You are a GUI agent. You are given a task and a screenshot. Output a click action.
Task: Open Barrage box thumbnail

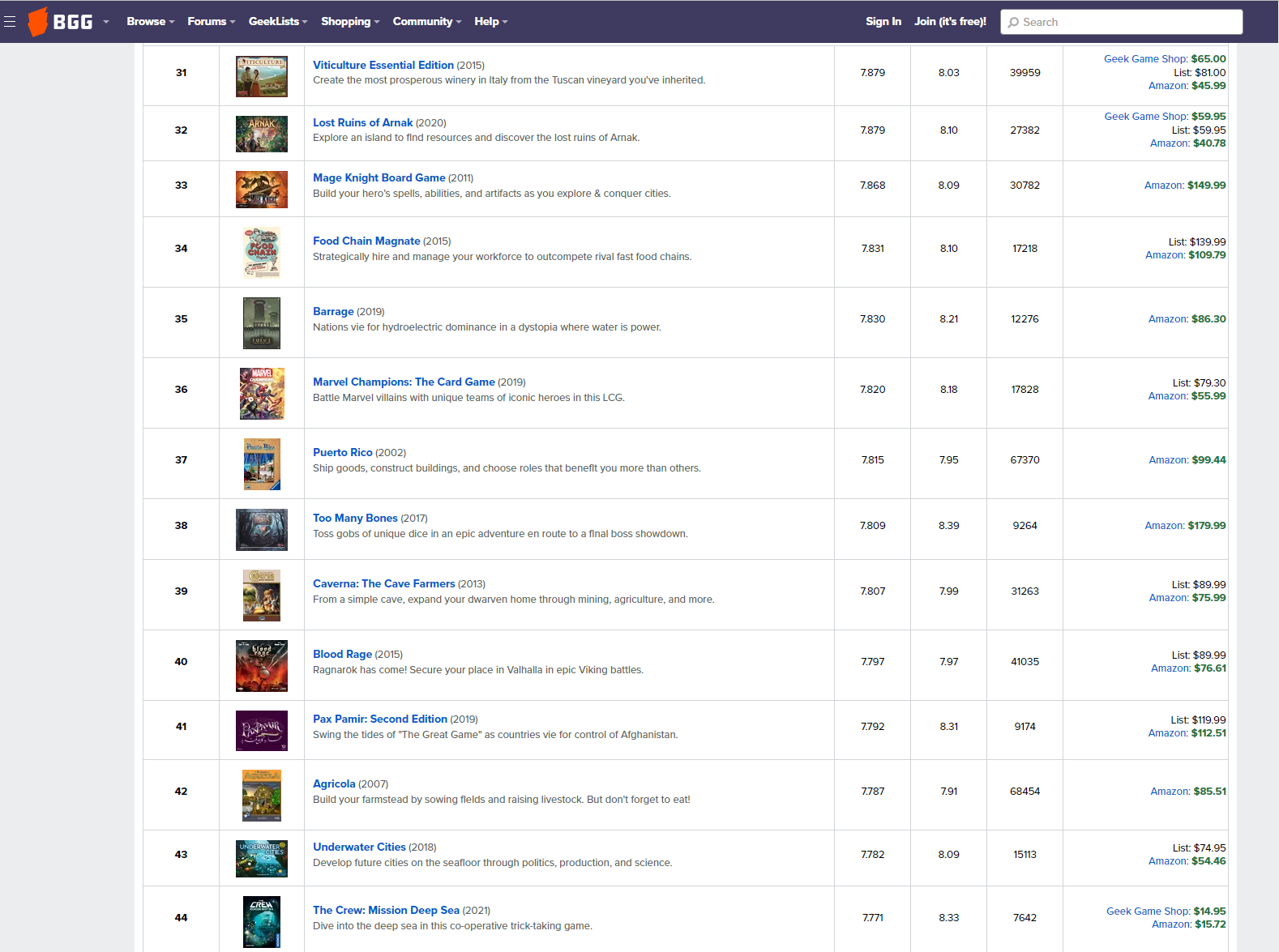(262, 322)
